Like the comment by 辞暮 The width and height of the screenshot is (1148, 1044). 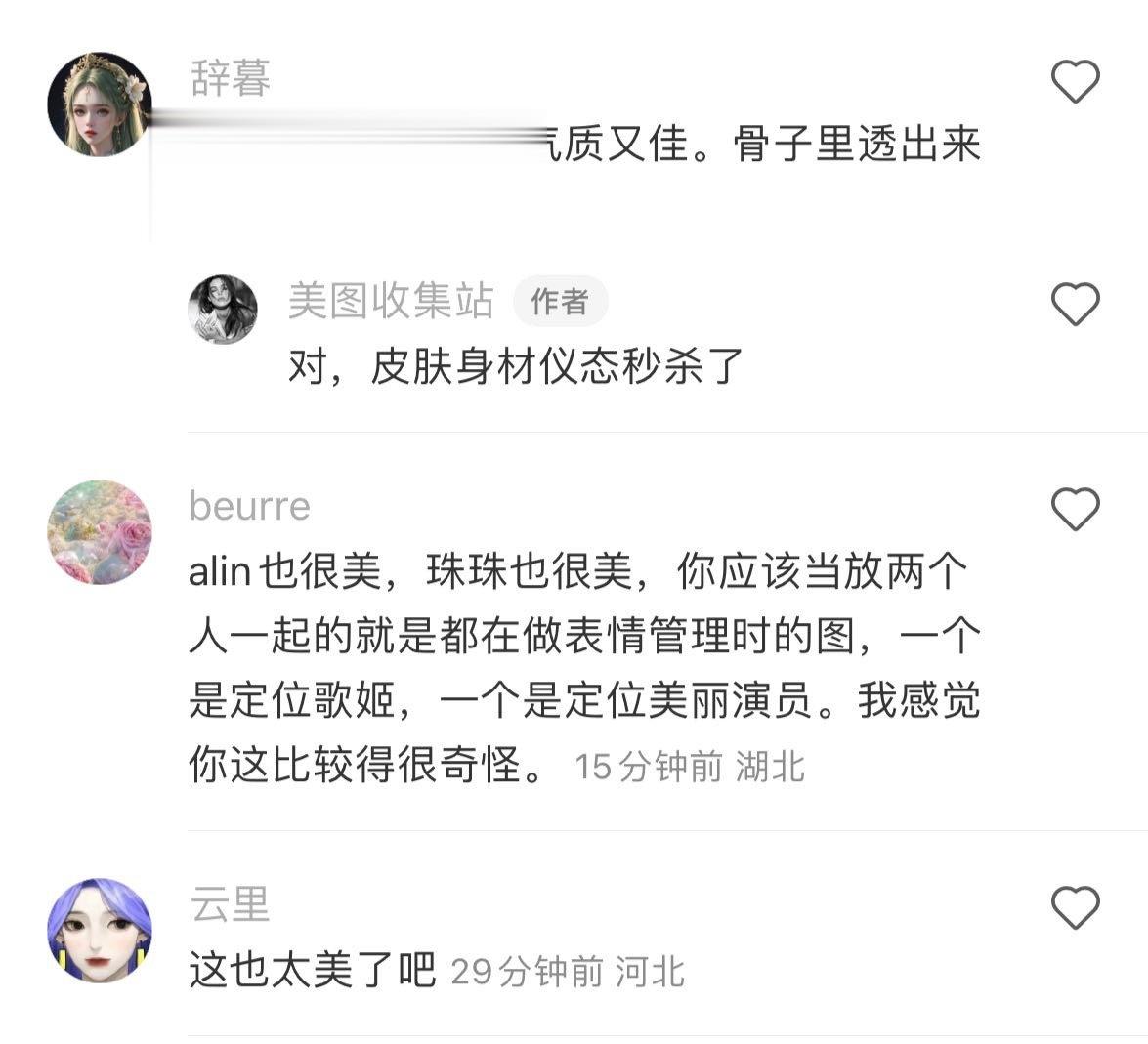(x=1075, y=81)
